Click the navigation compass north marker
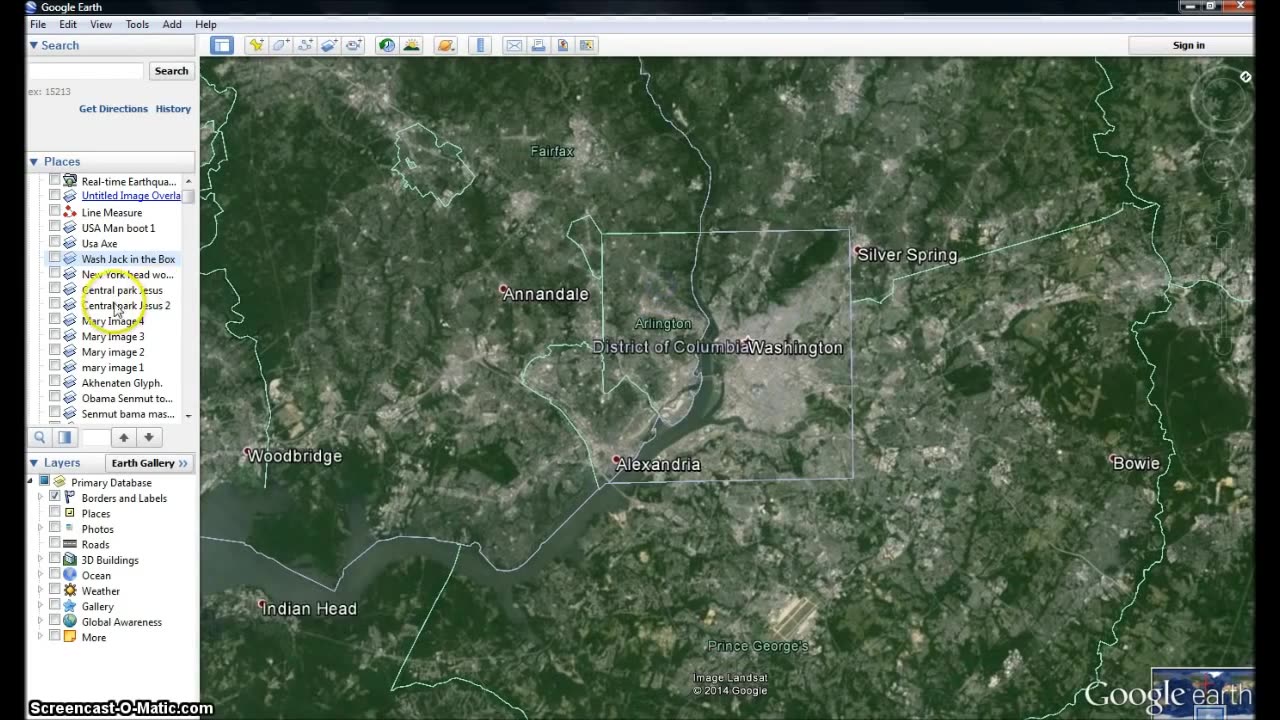This screenshot has width=1280, height=720. (1245, 77)
